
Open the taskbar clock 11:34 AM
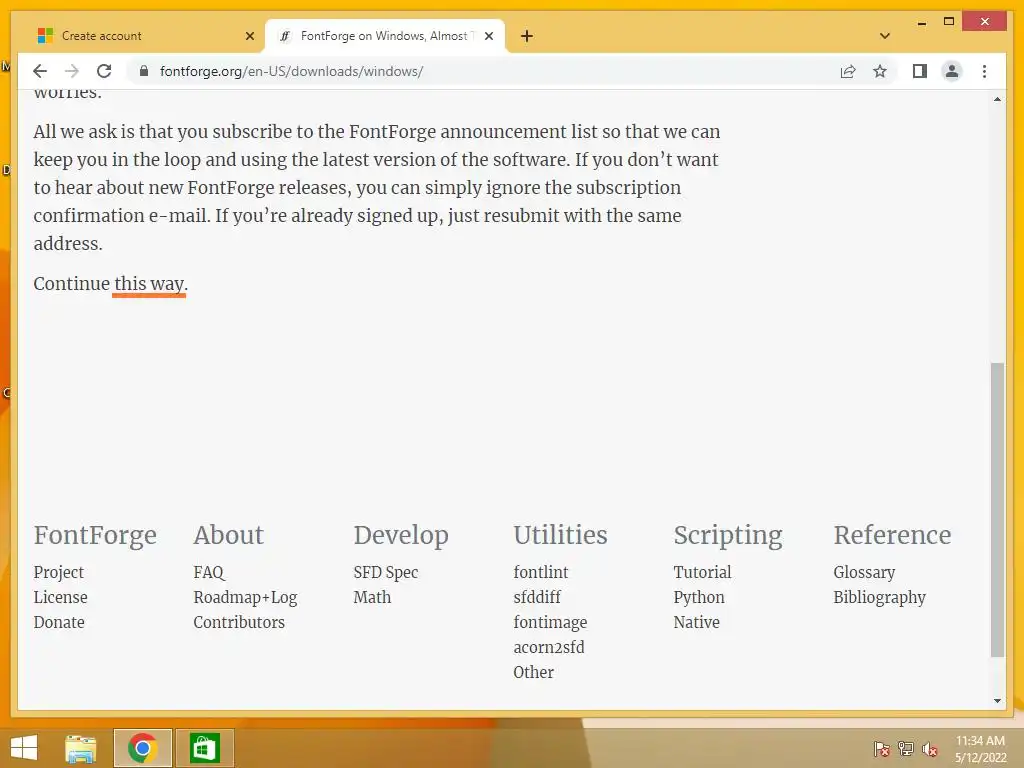(x=980, y=749)
